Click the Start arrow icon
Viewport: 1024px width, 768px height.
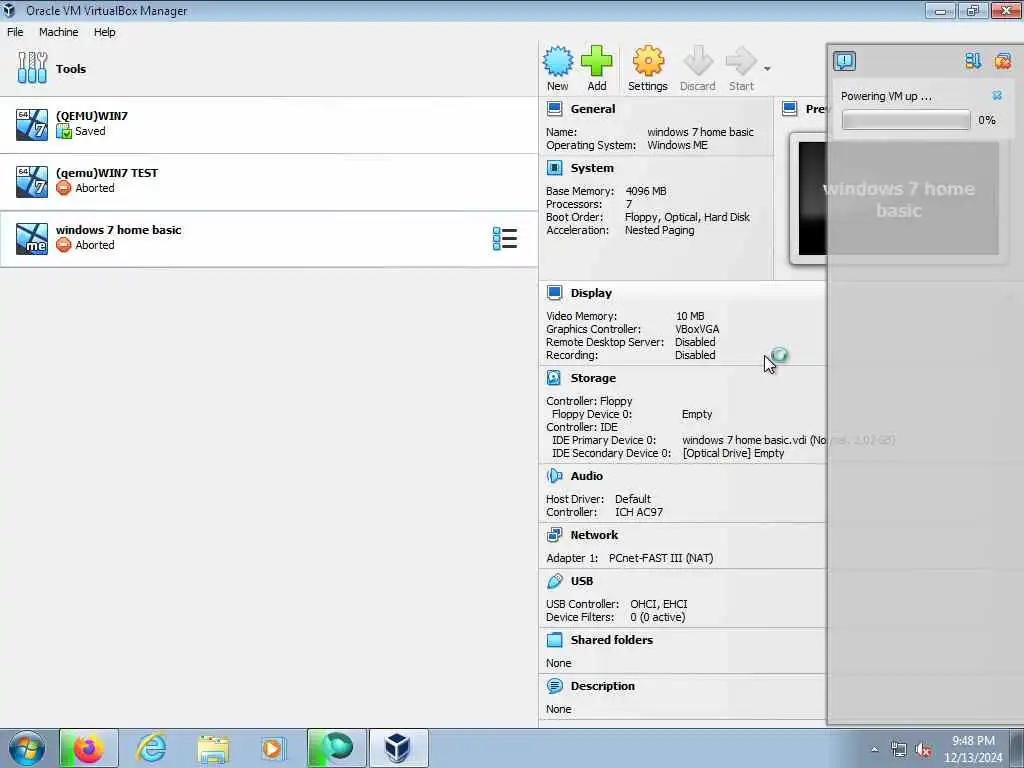[741, 61]
